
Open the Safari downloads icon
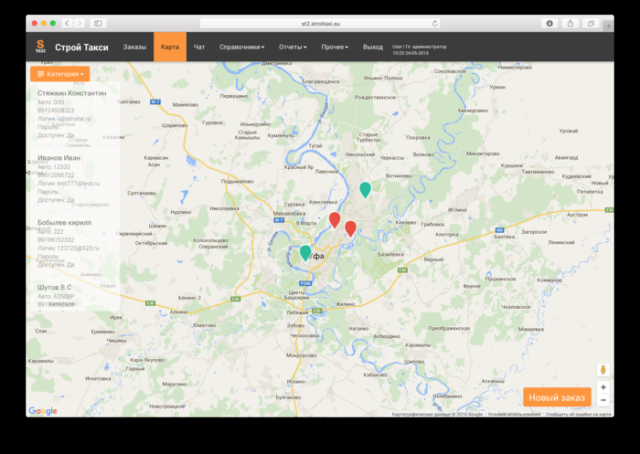[550, 23]
